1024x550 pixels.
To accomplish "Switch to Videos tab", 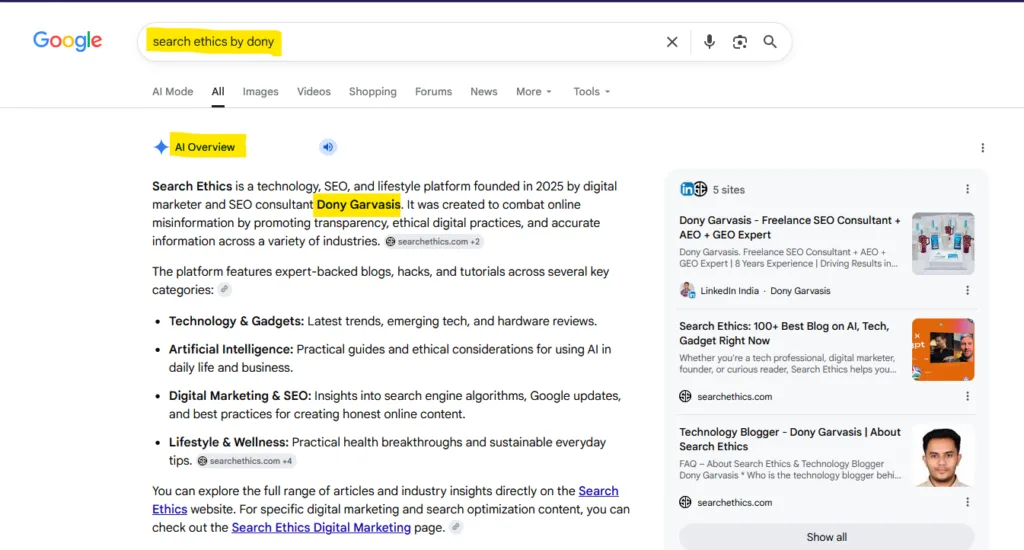I will [x=313, y=91].
